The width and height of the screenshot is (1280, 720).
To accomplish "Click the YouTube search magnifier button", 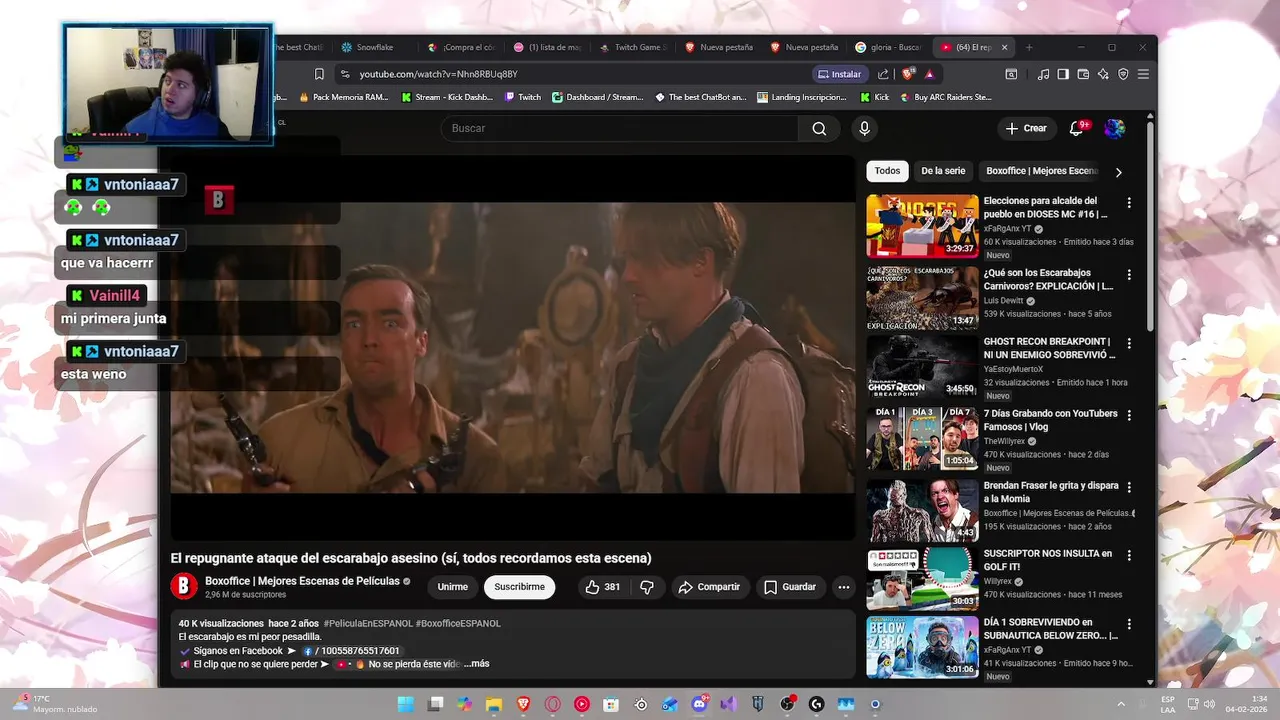I will tap(819, 128).
